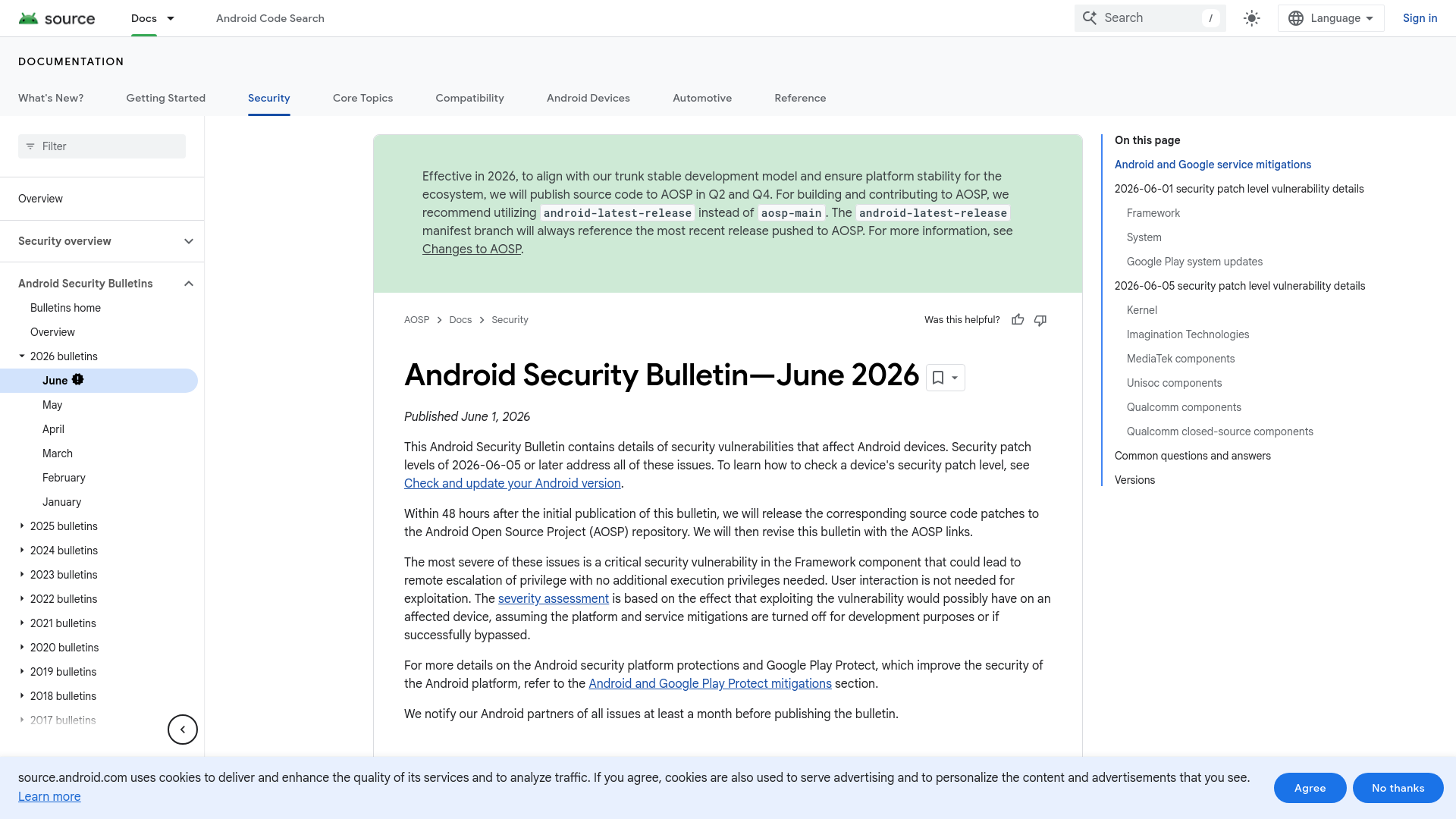Open the severity assessment link
This screenshot has width=1456, height=819.
click(554, 598)
